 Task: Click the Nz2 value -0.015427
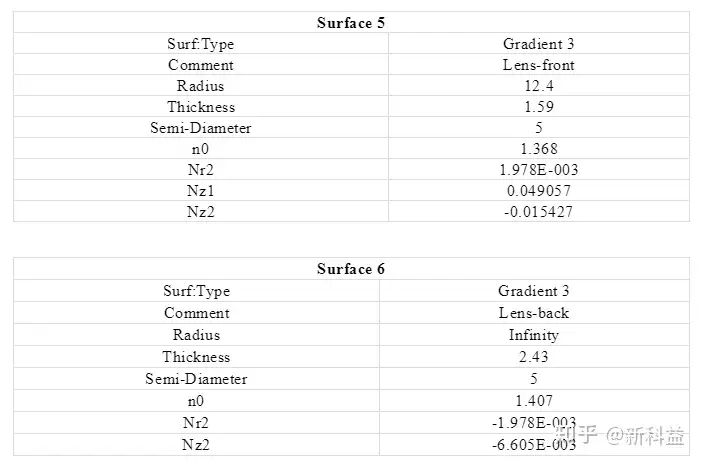539,211
